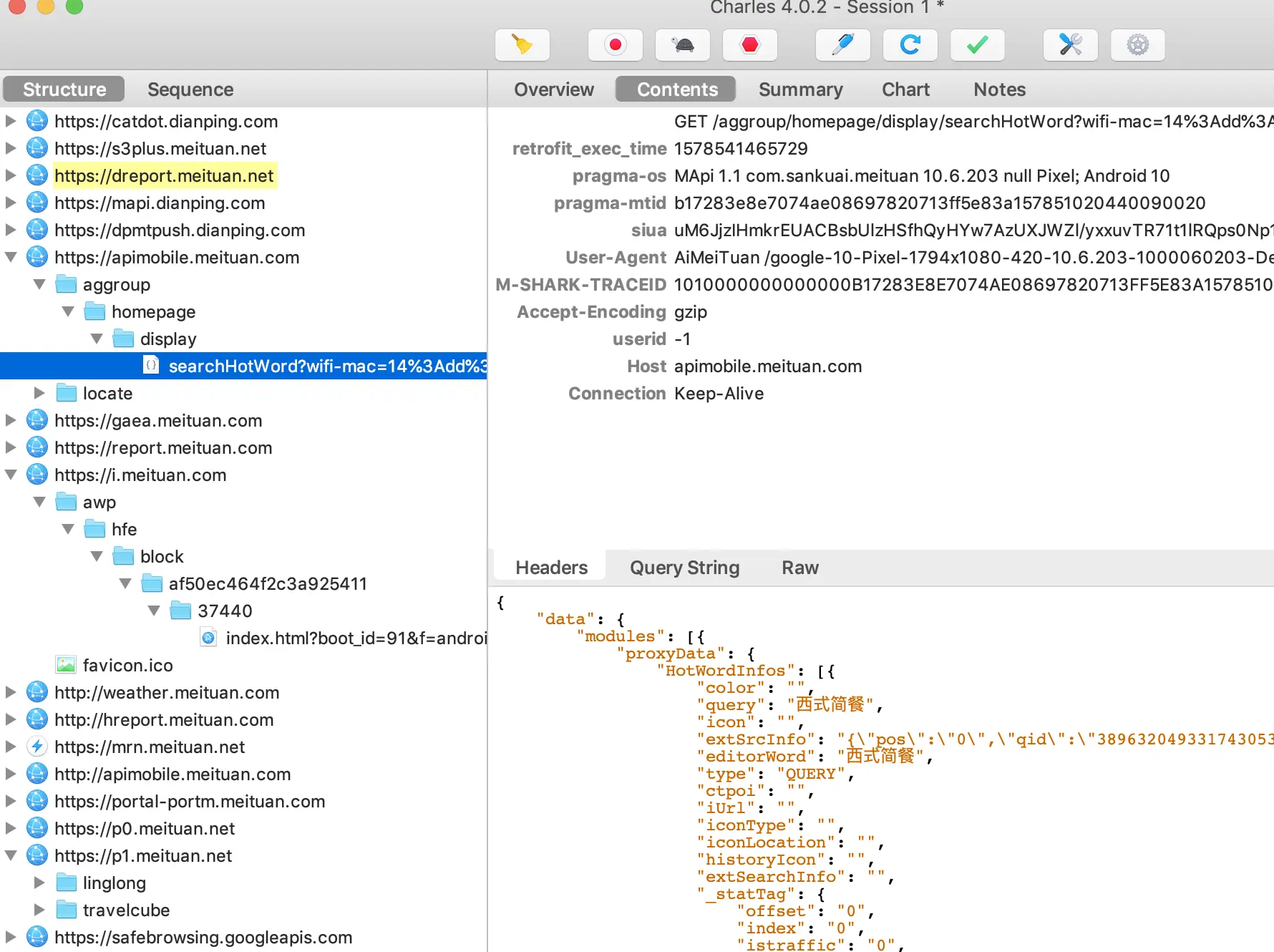
Task: Collapse the homepage folder
Action: [x=68, y=311]
